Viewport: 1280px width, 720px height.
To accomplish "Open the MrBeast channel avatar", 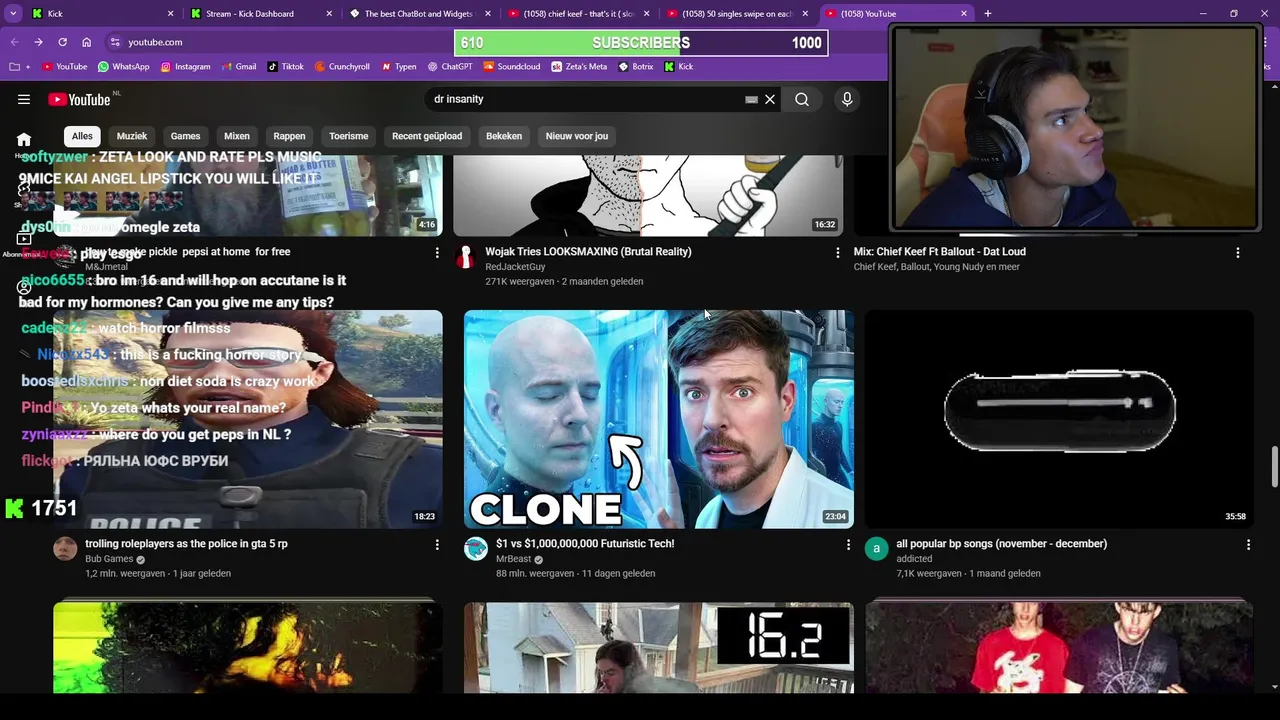I will click(x=476, y=548).
